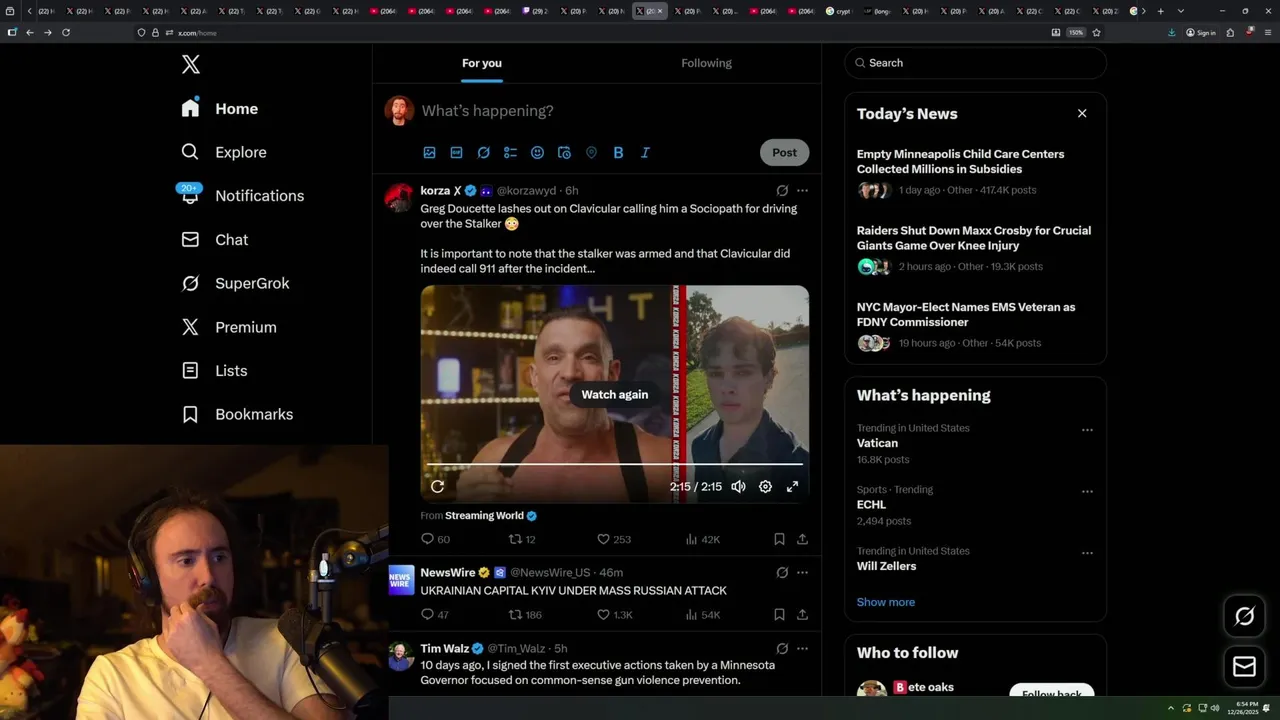This screenshot has height=720, width=1280.
Task: Open Notifications in the sidebar
Action: click(x=242, y=196)
